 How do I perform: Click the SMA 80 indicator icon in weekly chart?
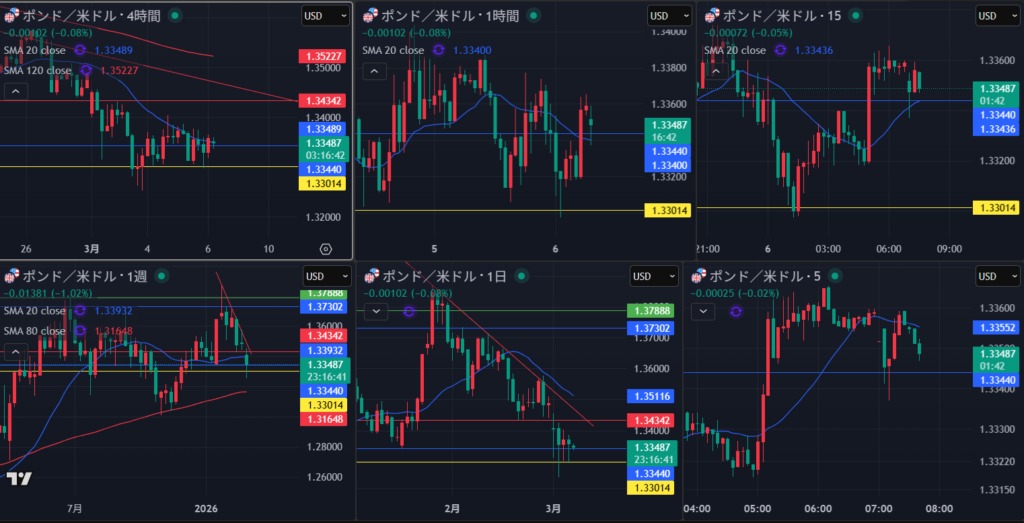(x=81, y=331)
